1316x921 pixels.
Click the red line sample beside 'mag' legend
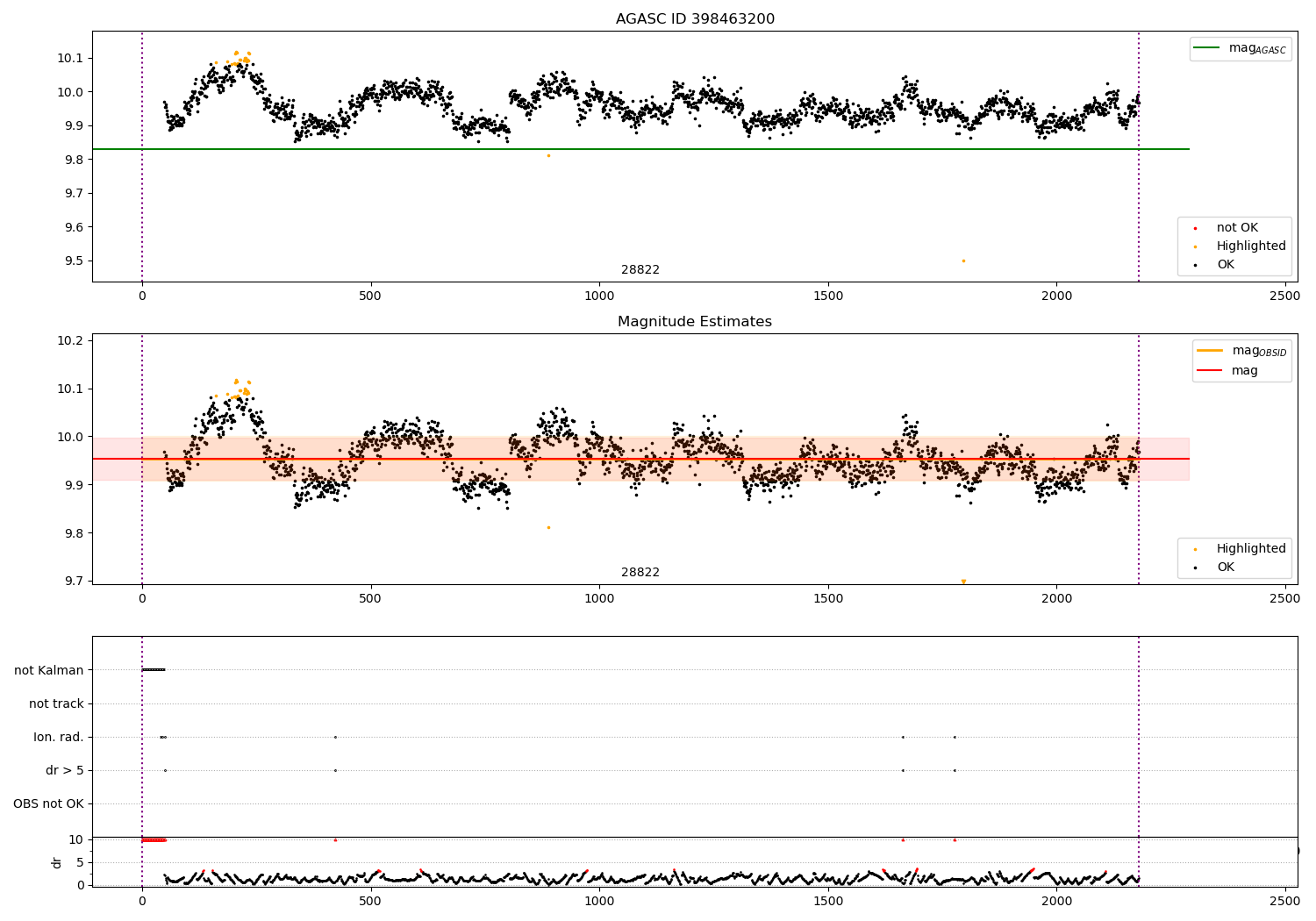pyautogui.click(x=1210, y=370)
